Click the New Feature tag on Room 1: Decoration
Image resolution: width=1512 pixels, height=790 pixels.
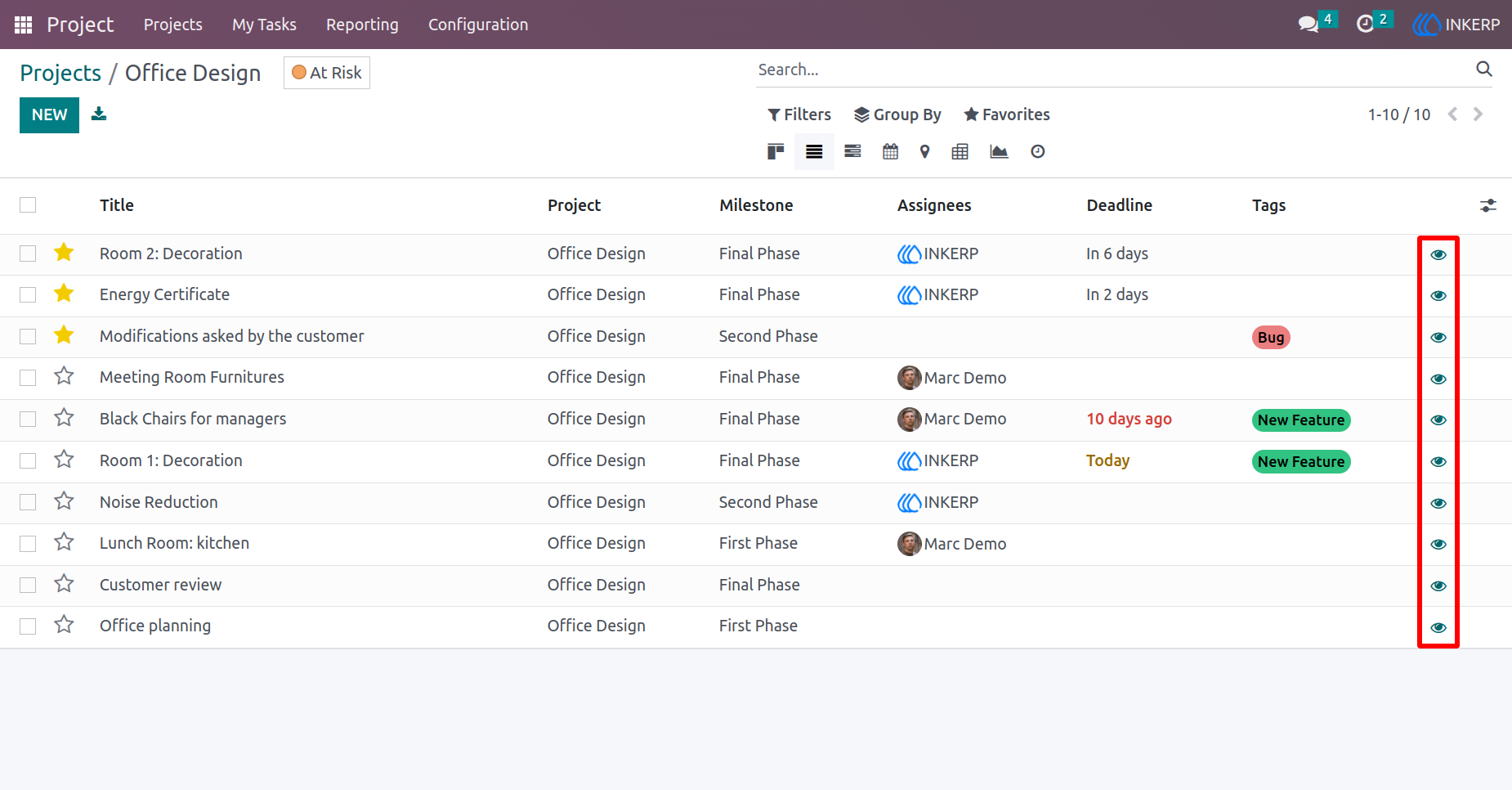tap(1301, 461)
